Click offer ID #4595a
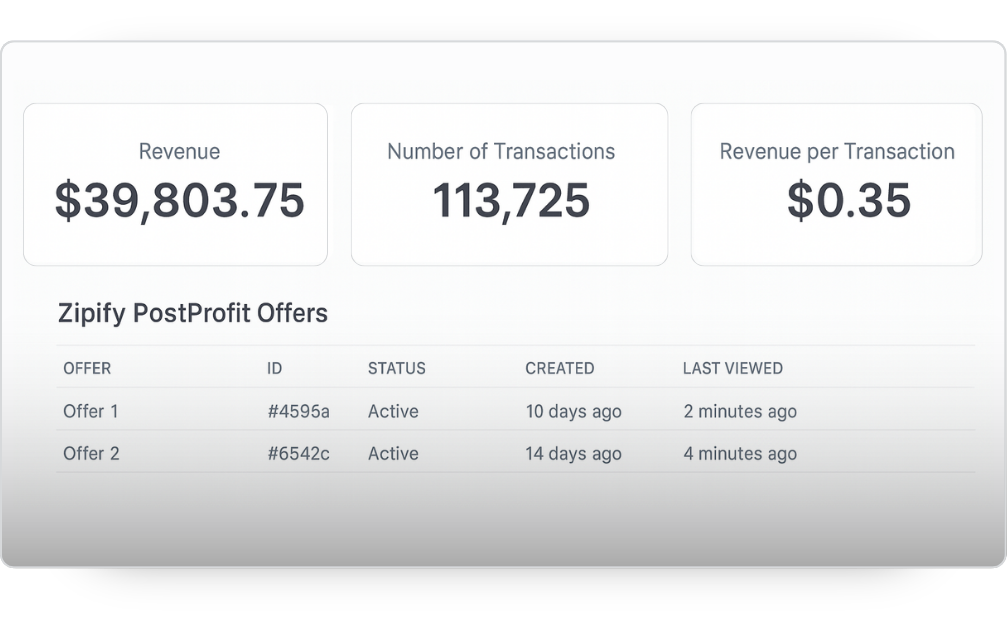The image size is (1008, 628). point(298,411)
